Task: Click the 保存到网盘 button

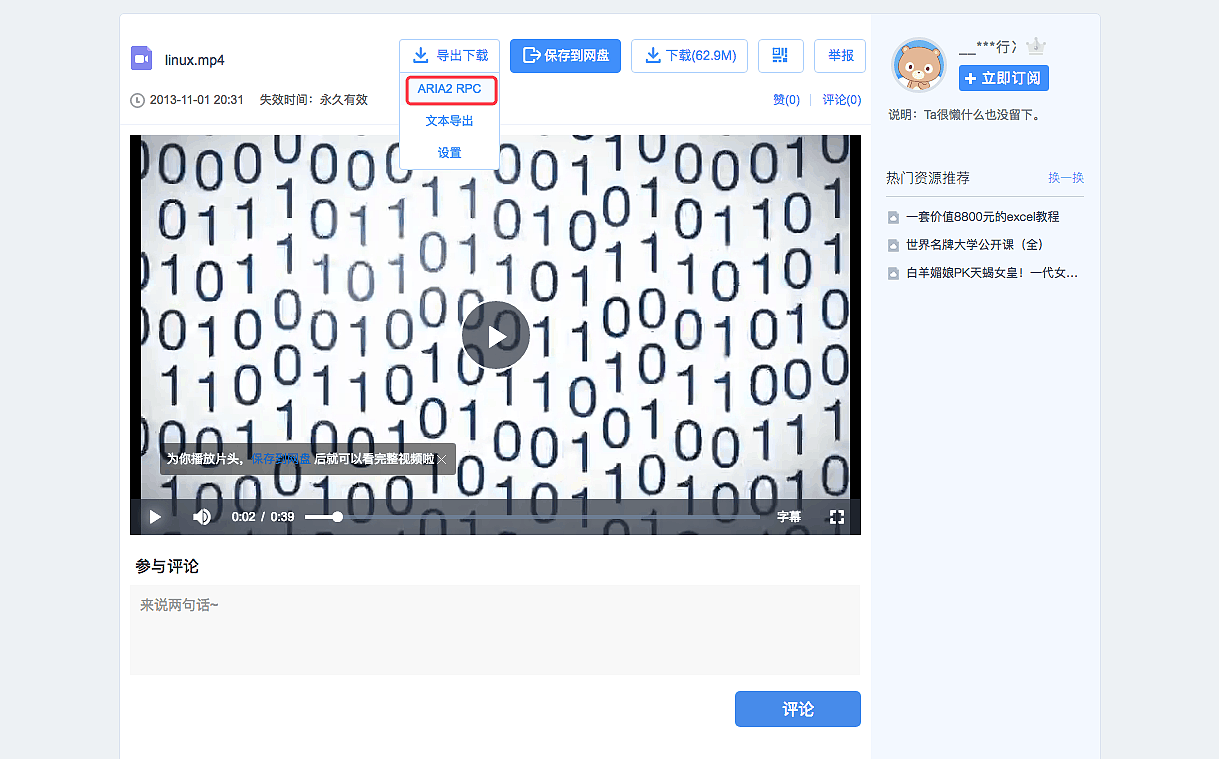Action: coord(565,56)
